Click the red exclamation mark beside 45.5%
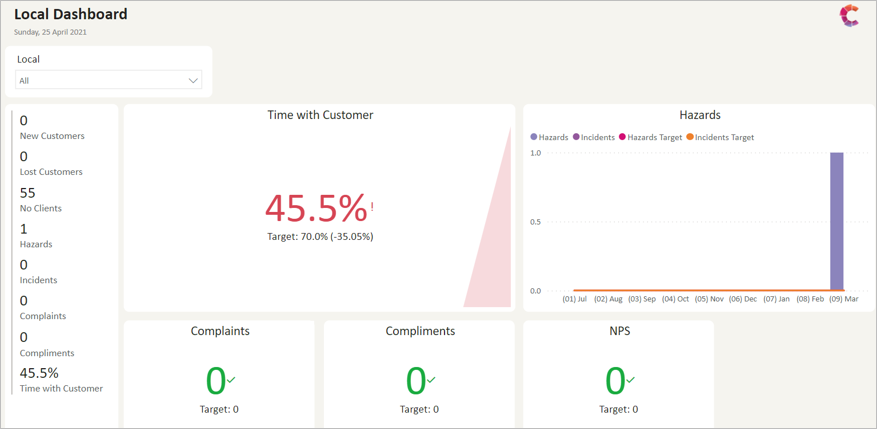The image size is (877, 429). pos(373,207)
